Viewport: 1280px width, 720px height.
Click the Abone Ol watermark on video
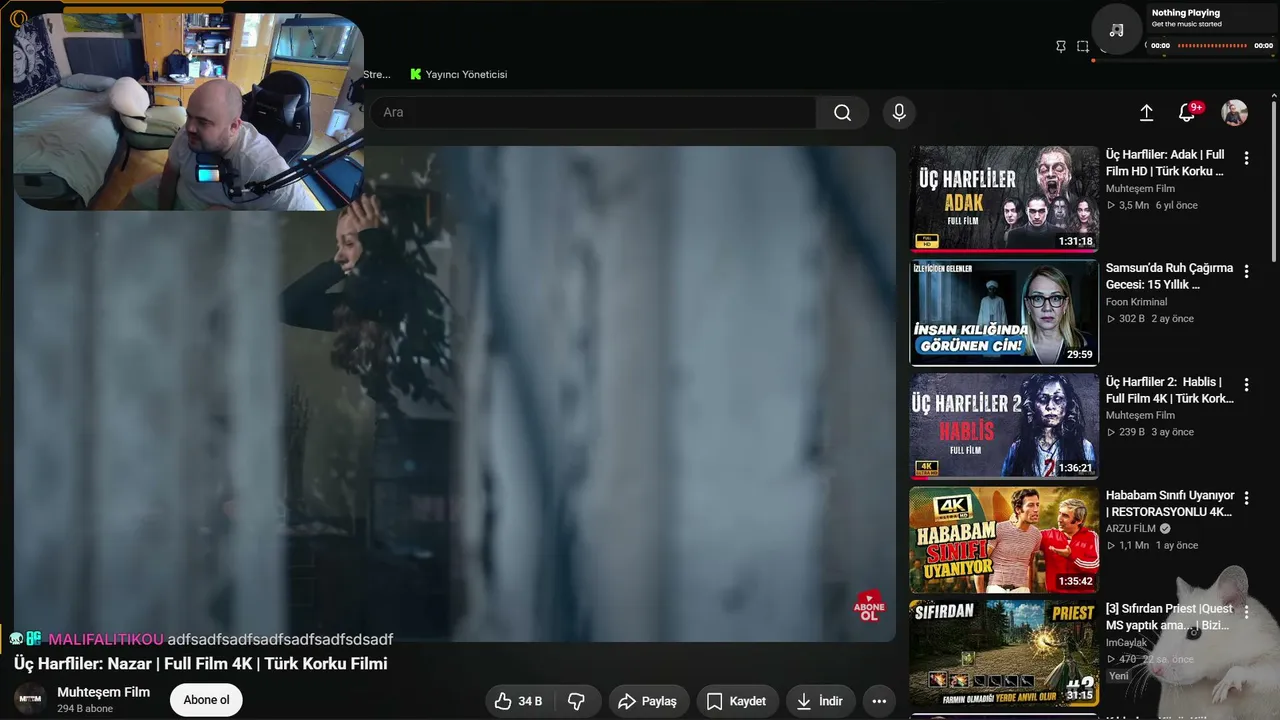(x=869, y=606)
